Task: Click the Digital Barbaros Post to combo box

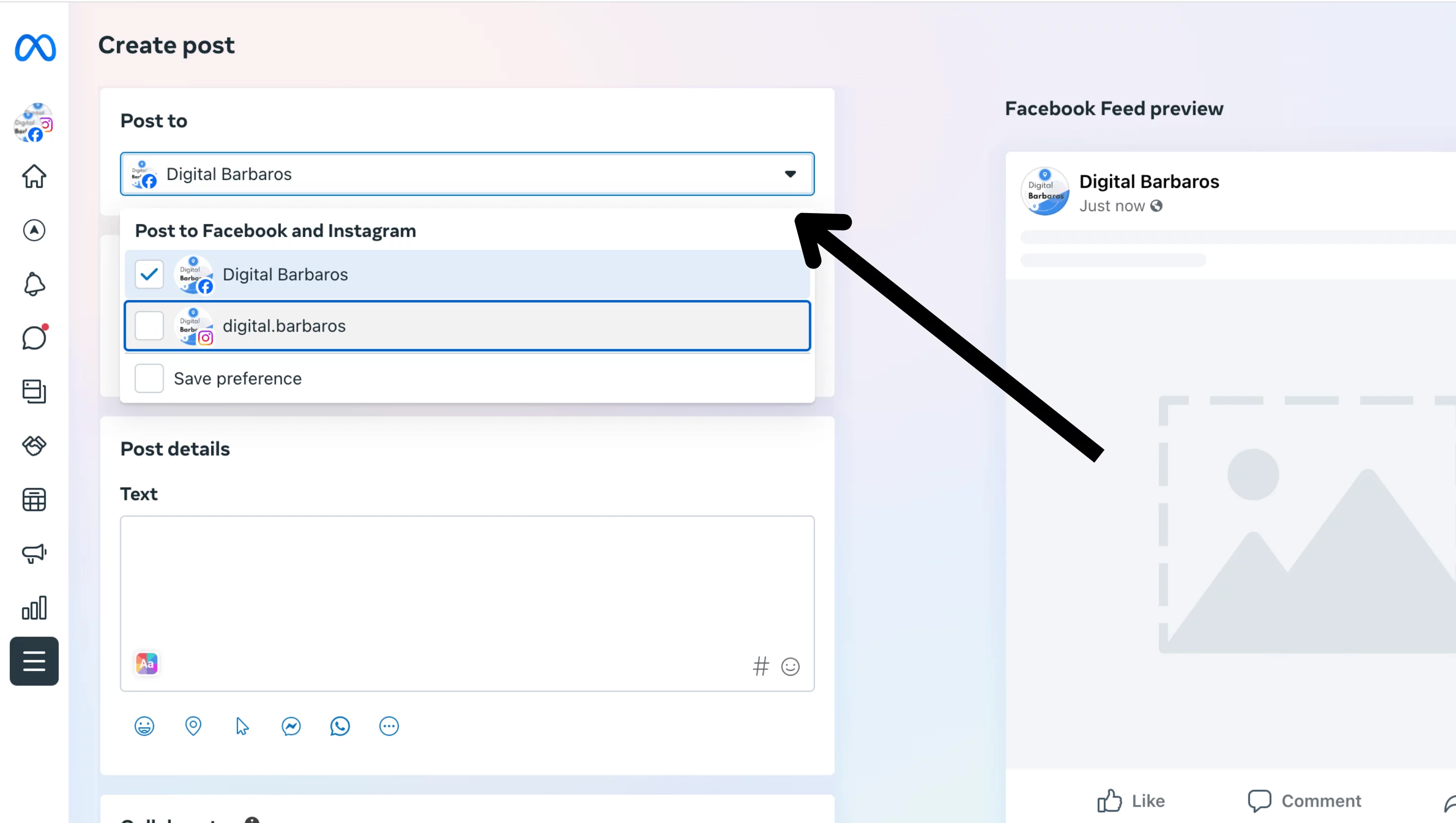Action: pyautogui.click(x=468, y=173)
